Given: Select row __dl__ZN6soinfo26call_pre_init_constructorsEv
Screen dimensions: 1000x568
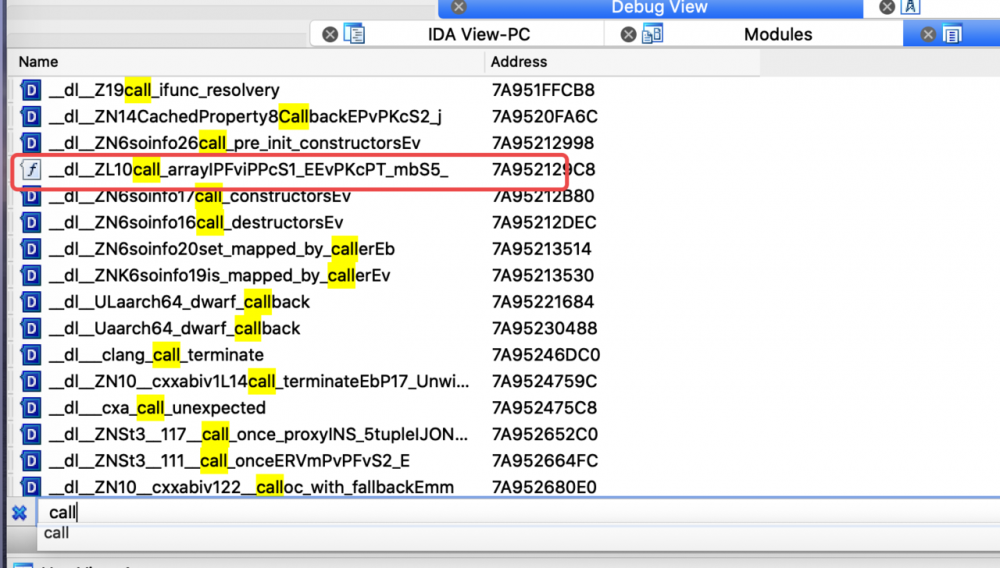Looking at the screenshot, I should pos(235,143).
